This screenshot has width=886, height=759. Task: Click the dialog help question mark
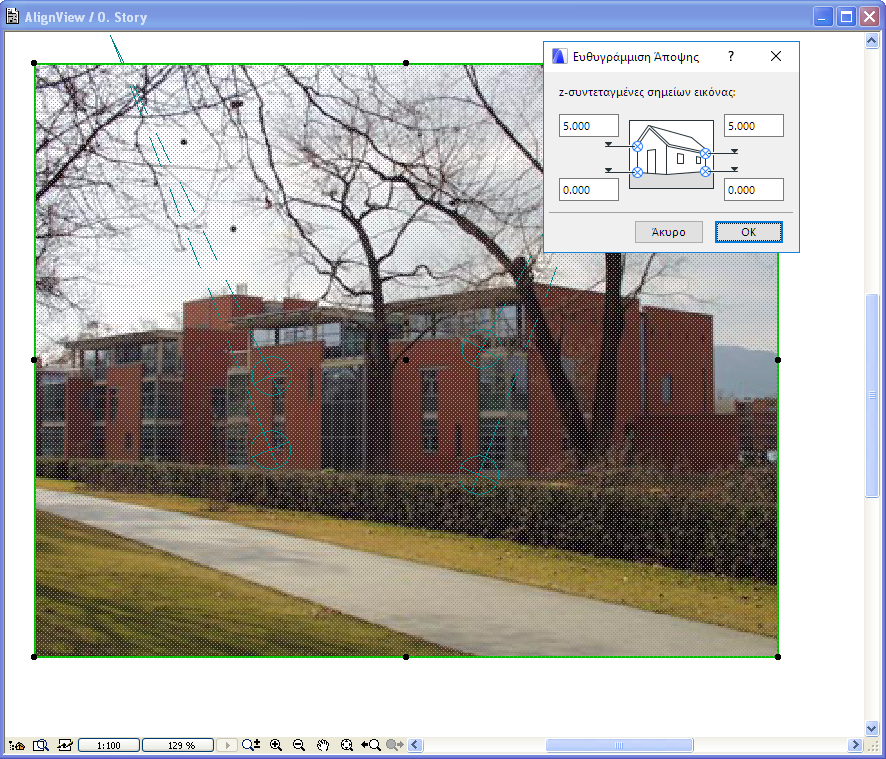tap(731, 56)
